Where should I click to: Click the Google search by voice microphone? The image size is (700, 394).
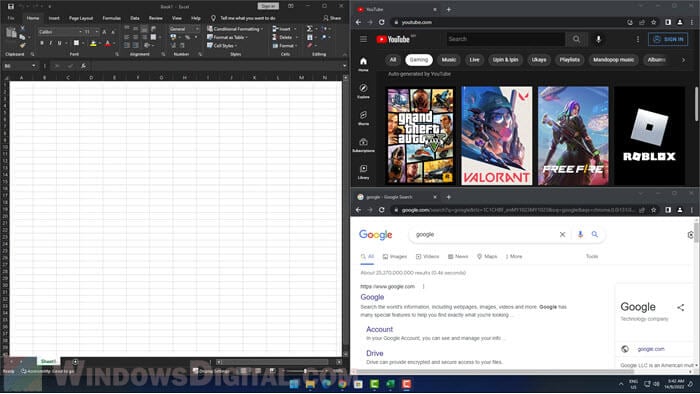[x=580, y=234]
